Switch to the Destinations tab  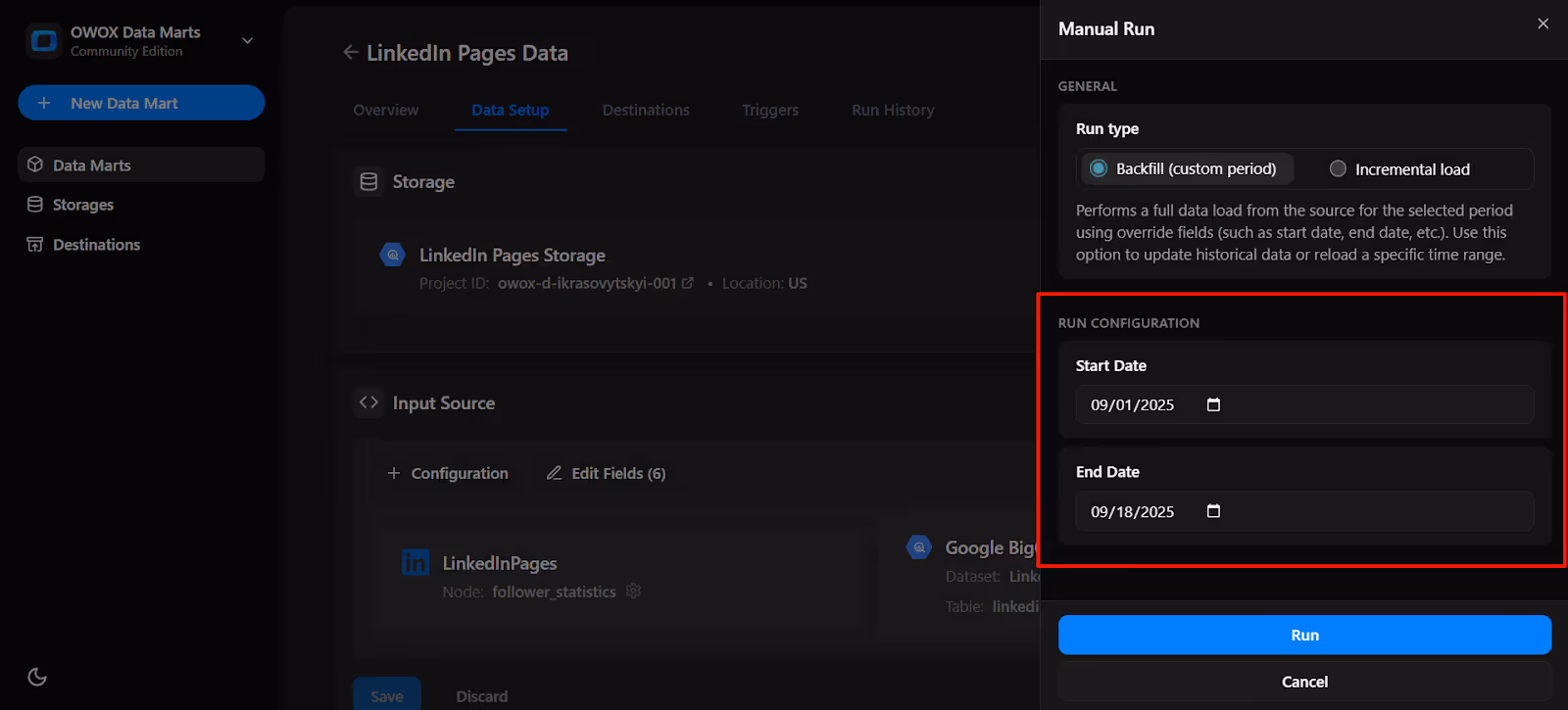tap(646, 110)
